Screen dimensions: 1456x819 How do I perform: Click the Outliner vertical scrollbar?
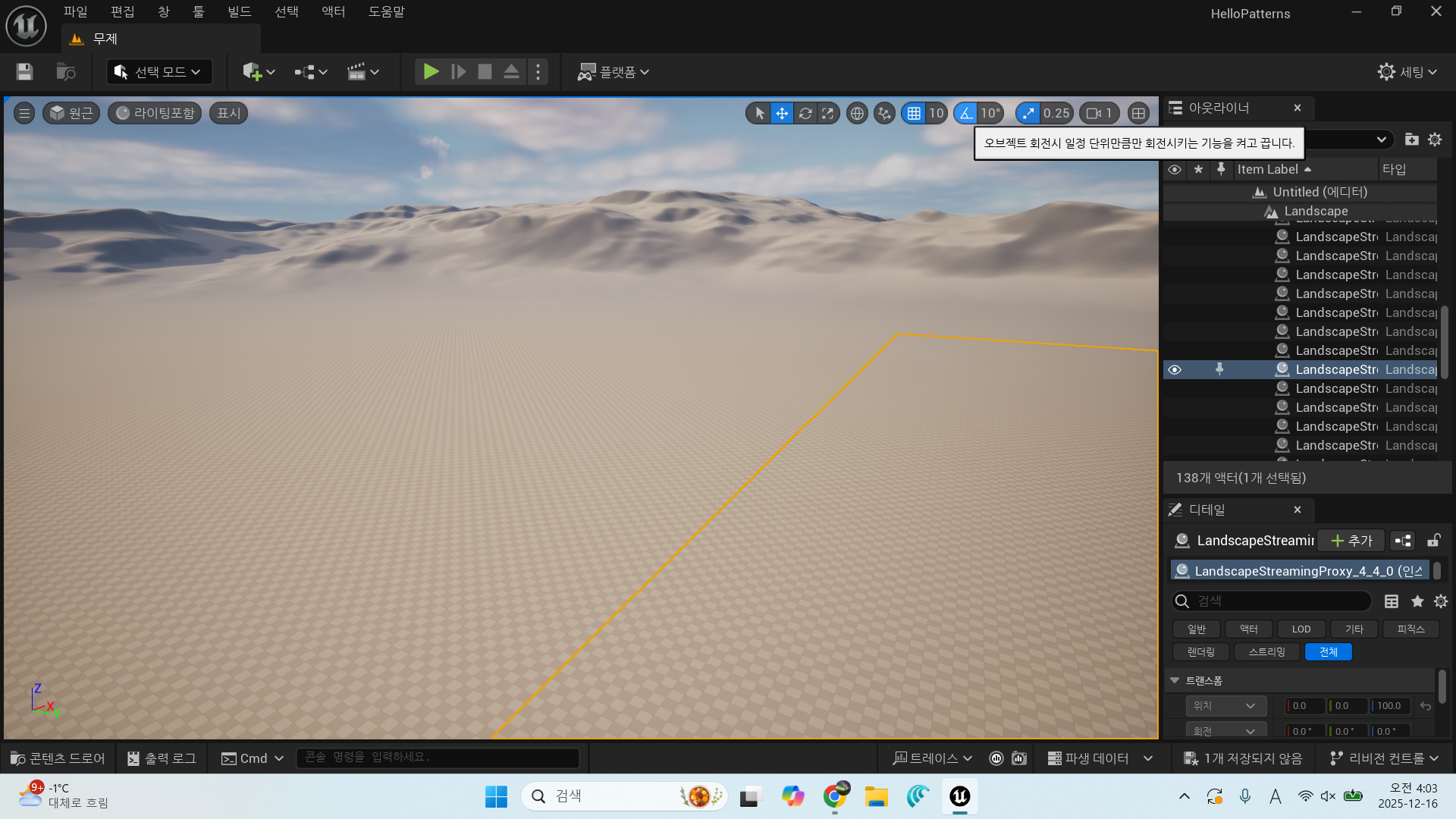pyautogui.click(x=1444, y=341)
